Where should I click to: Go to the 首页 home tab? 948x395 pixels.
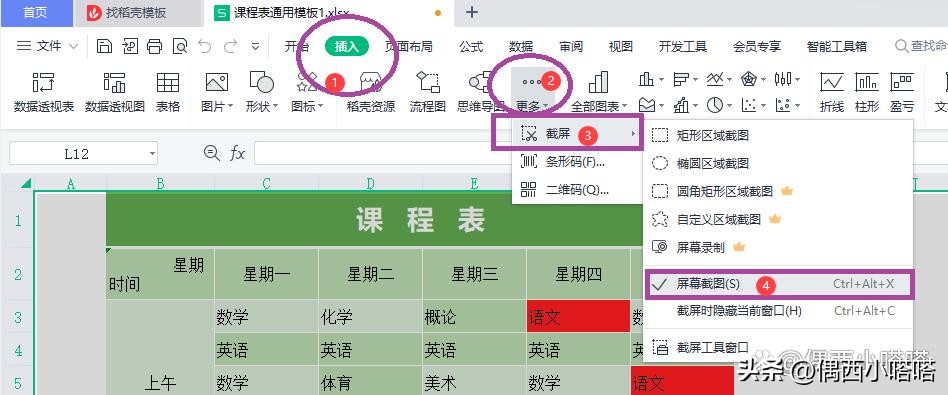point(35,13)
